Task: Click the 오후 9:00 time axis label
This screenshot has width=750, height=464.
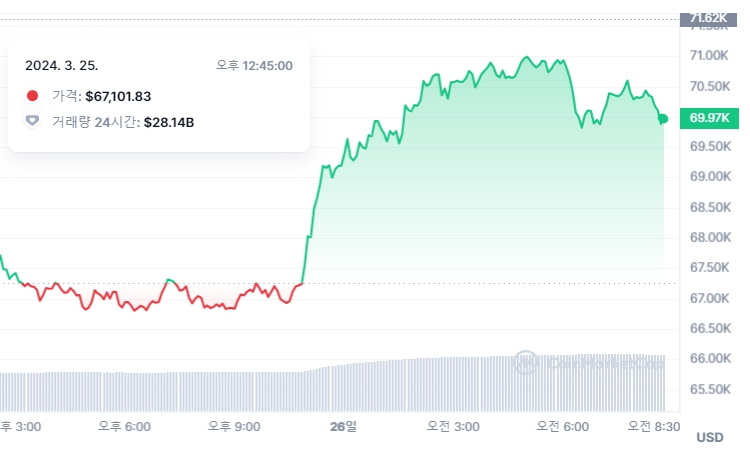Action: (234, 426)
